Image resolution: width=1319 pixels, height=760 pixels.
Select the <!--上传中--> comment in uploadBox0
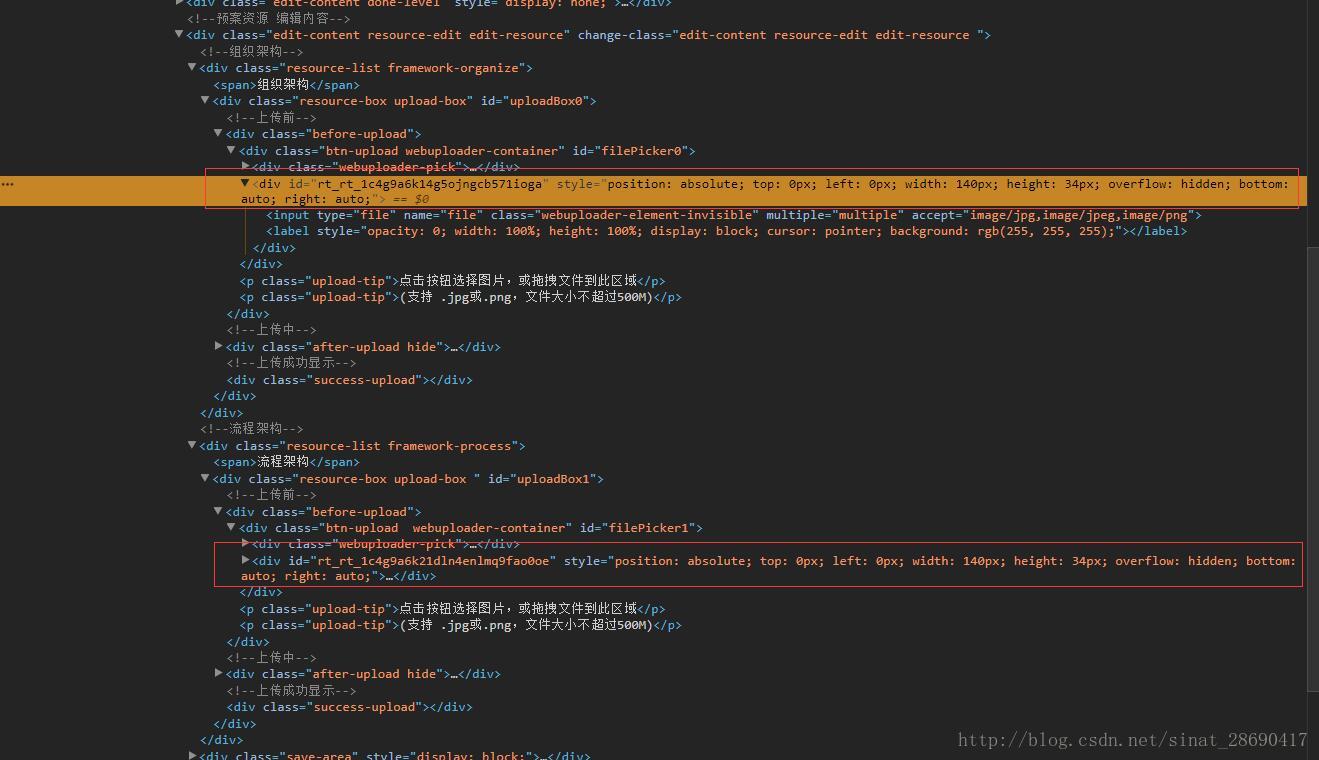click(271, 330)
